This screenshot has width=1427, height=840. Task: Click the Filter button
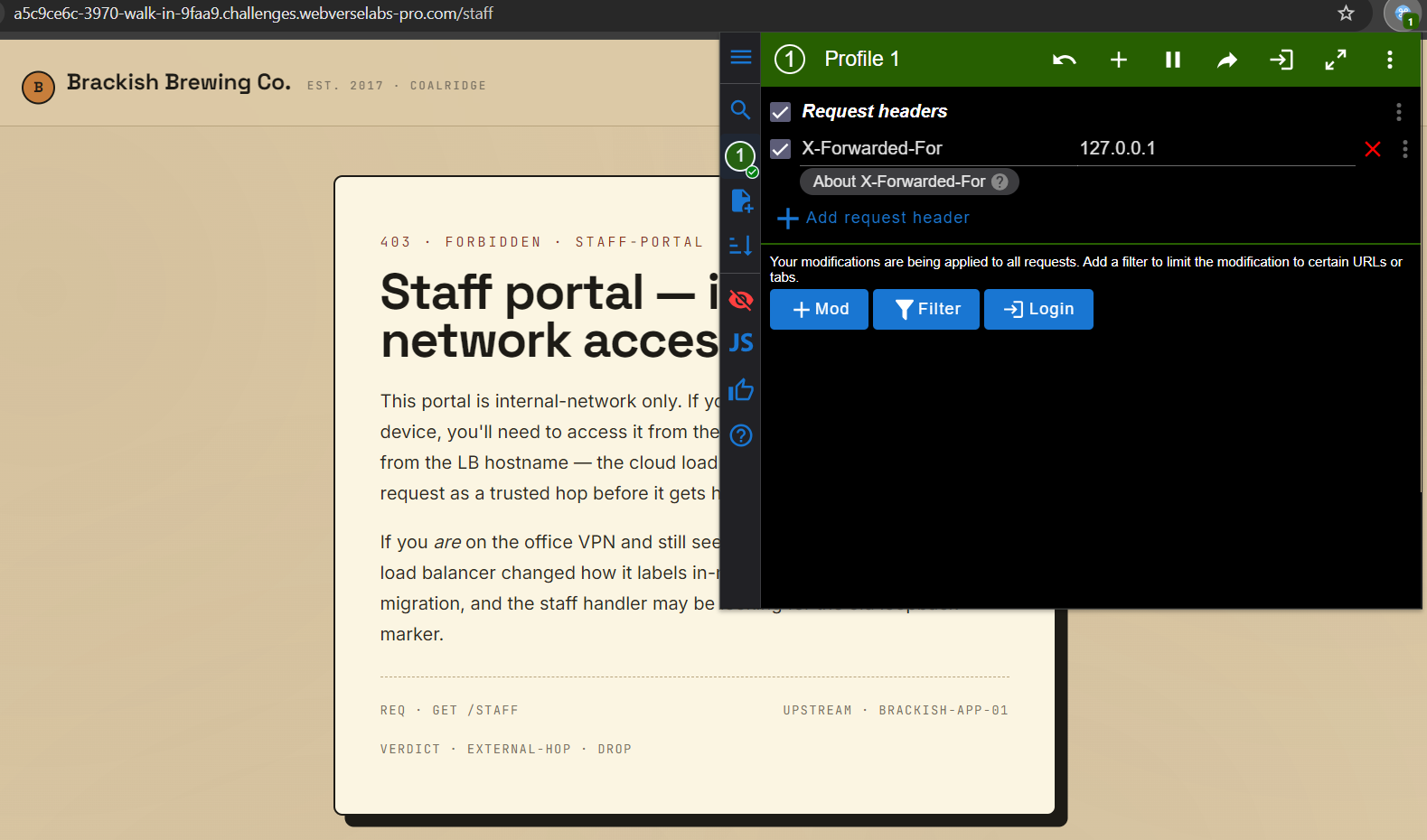(x=926, y=309)
